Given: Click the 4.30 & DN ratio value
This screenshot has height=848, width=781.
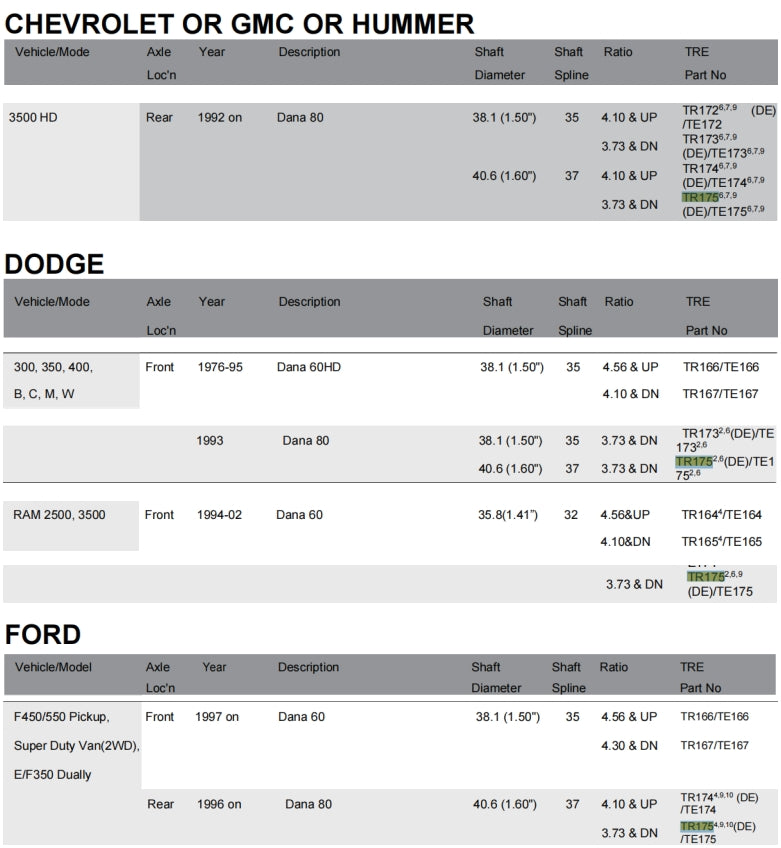Looking at the screenshot, I should pos(629,745).
